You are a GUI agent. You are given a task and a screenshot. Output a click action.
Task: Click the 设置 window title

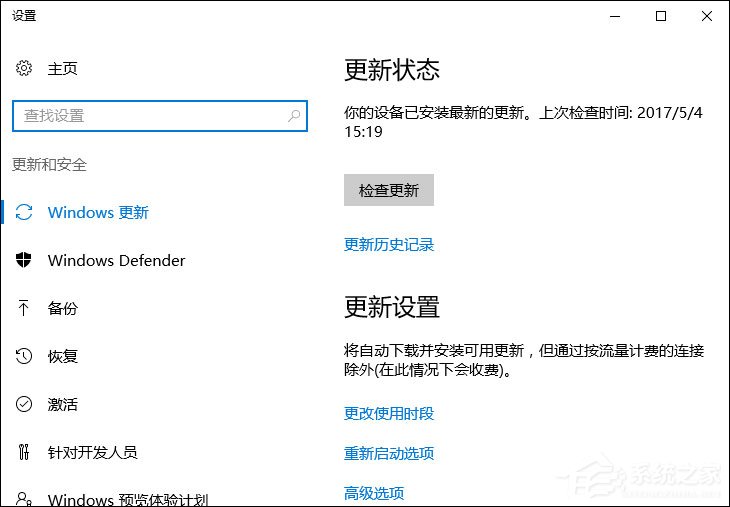[x=24, y=15]
